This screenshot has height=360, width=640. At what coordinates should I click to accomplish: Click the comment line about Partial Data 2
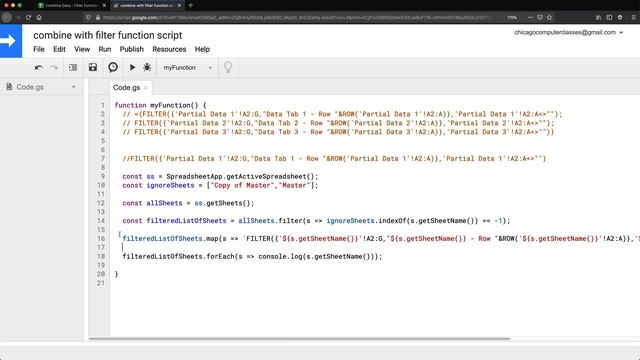click(x=338, y=123)
